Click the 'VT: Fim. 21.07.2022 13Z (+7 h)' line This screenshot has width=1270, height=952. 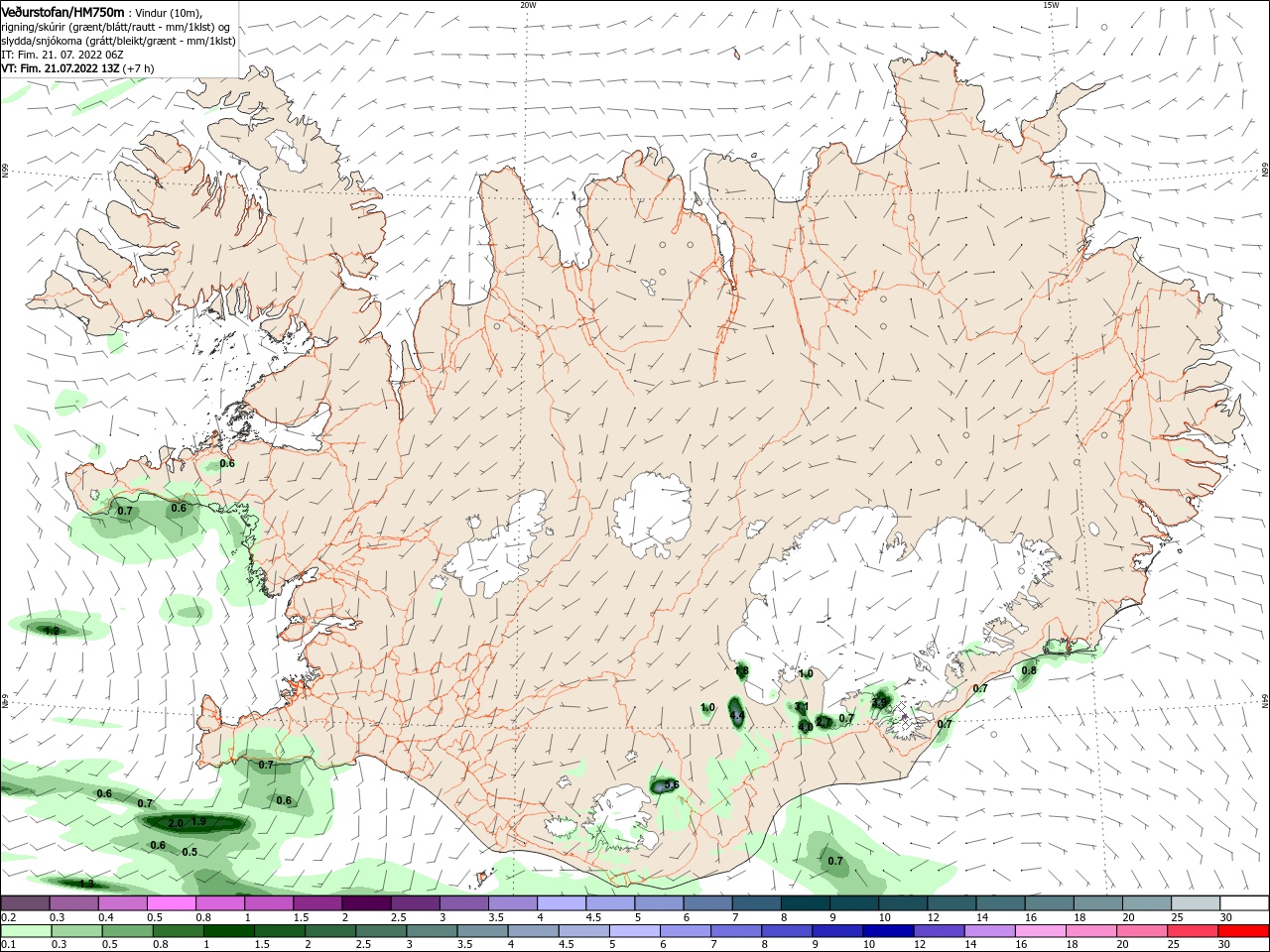(x=77, y=68)
